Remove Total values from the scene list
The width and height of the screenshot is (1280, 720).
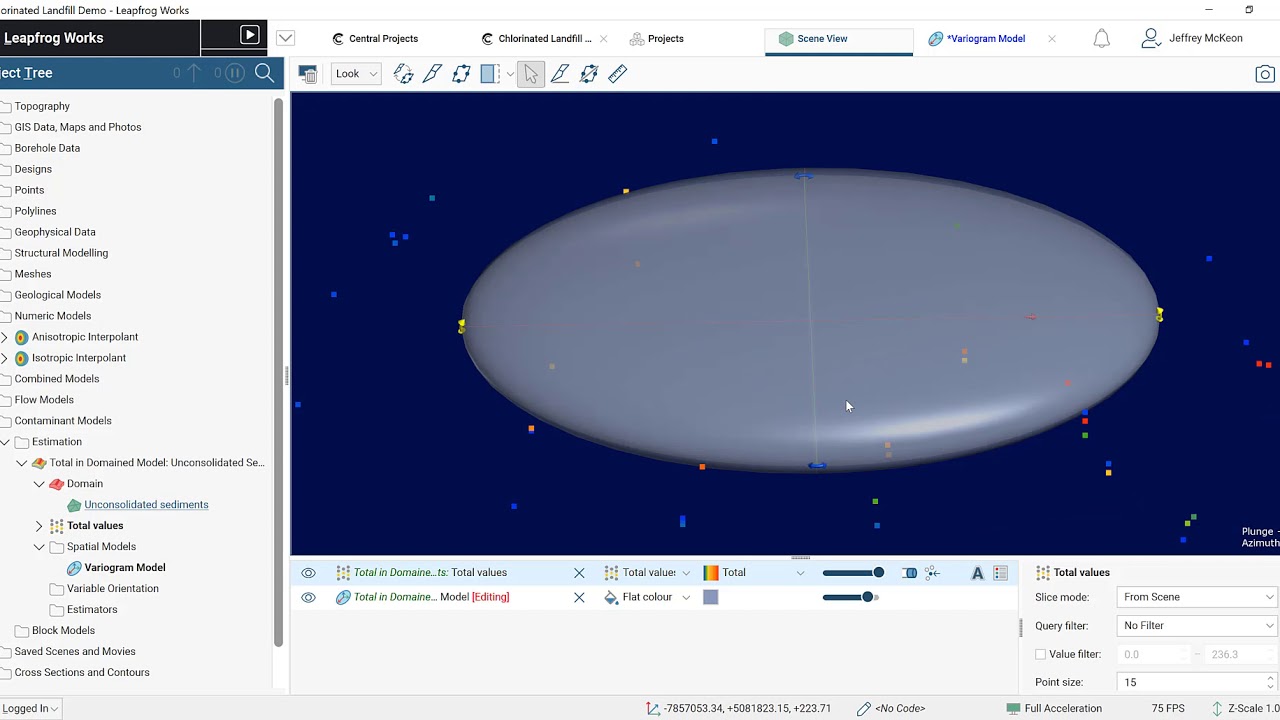point(579,573)
